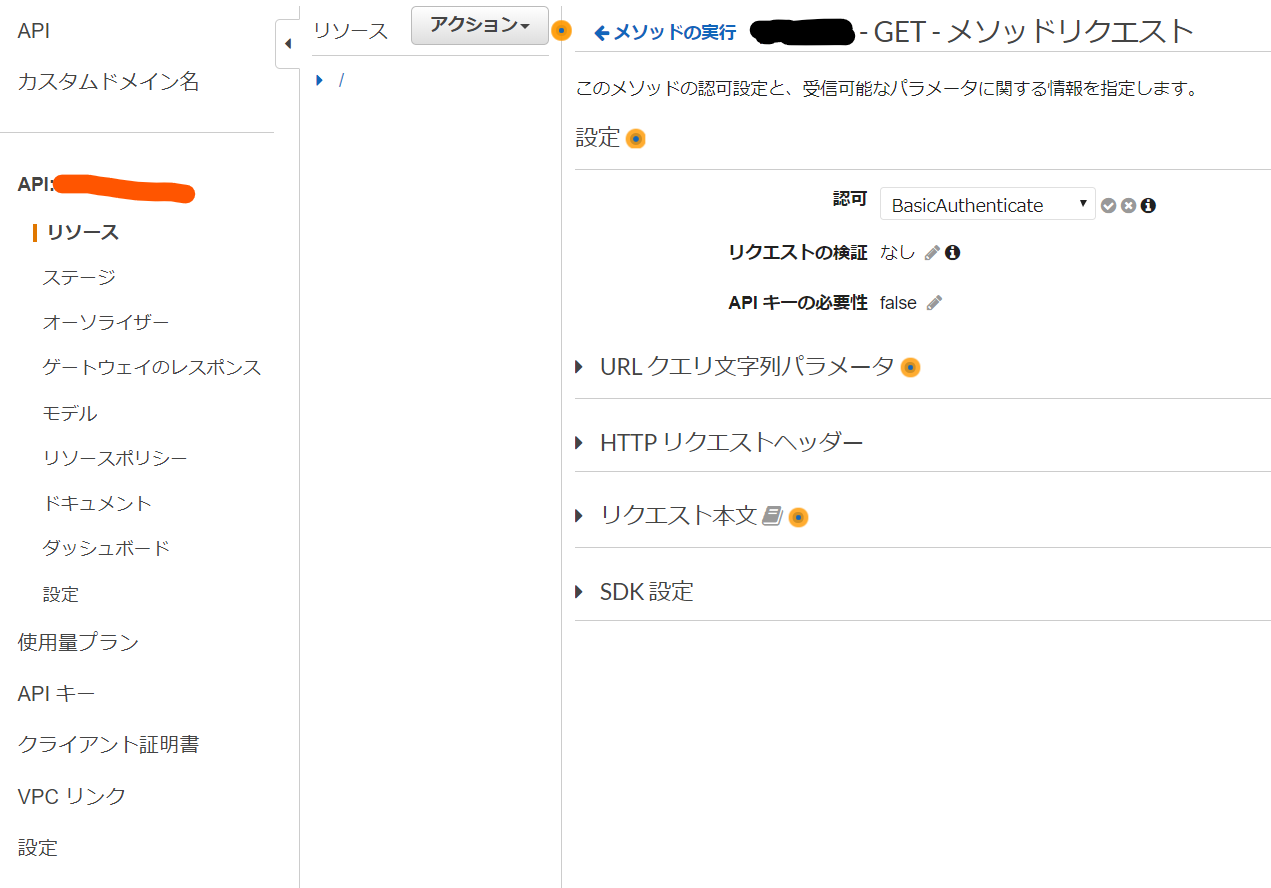This screenshot has height=888, width=1271.
Task: Select オーソライザー in the sidebar
Action: [105, 322]
